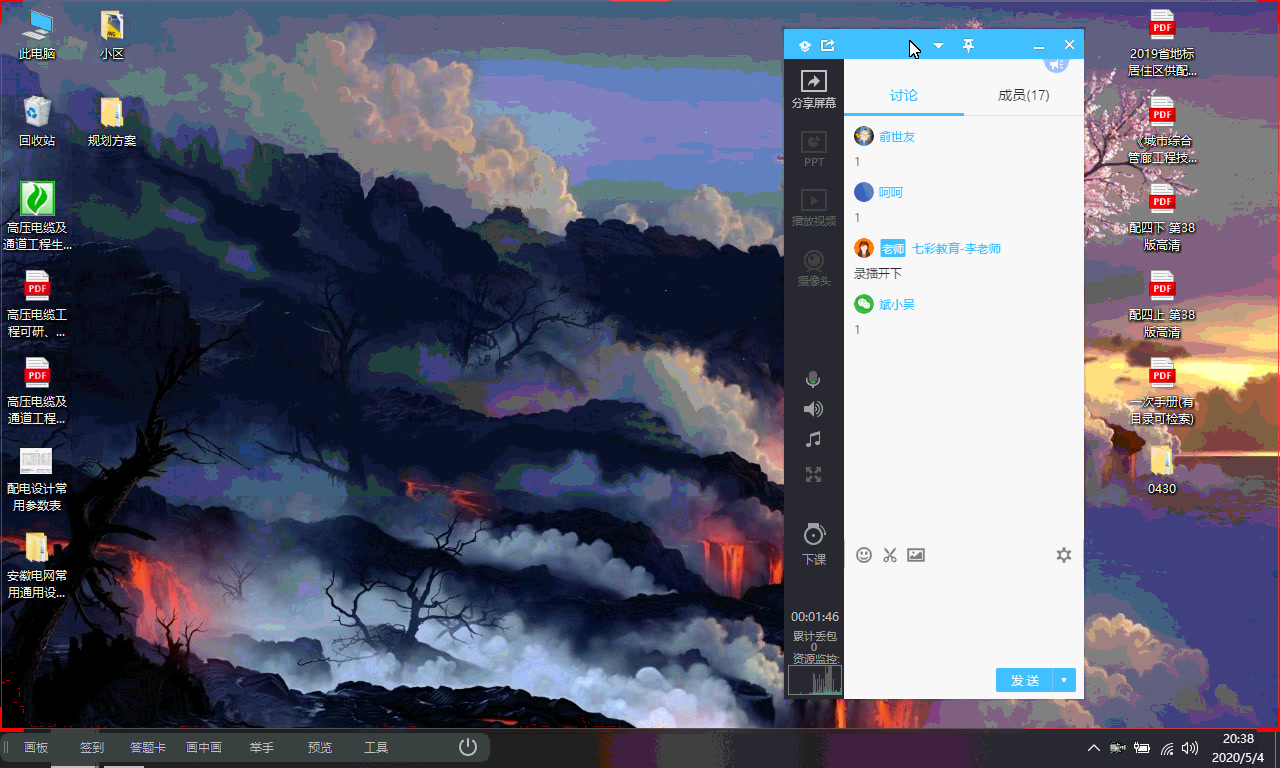Image resolution: width=1280 pixels, height=768 pixels.
Task: Expand the send button dropdown arrow
Action: pos(1064,680)
